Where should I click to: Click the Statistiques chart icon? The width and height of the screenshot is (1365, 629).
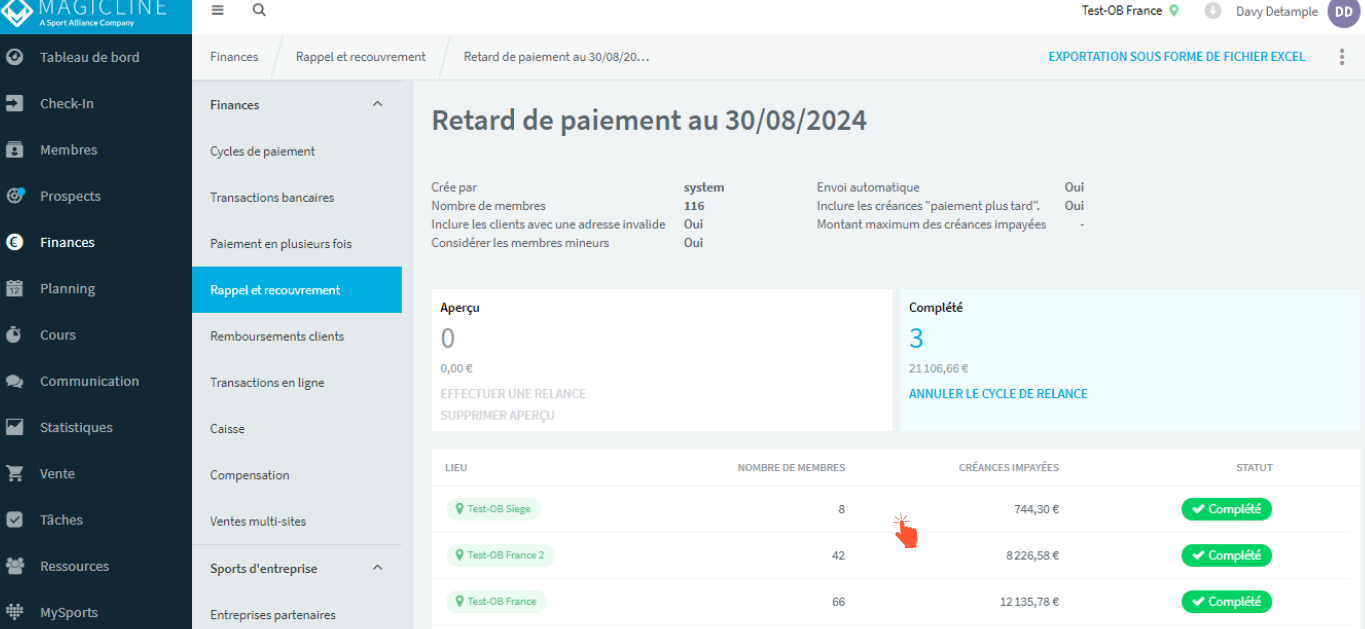pyautogui.click(x=15, y=427)
